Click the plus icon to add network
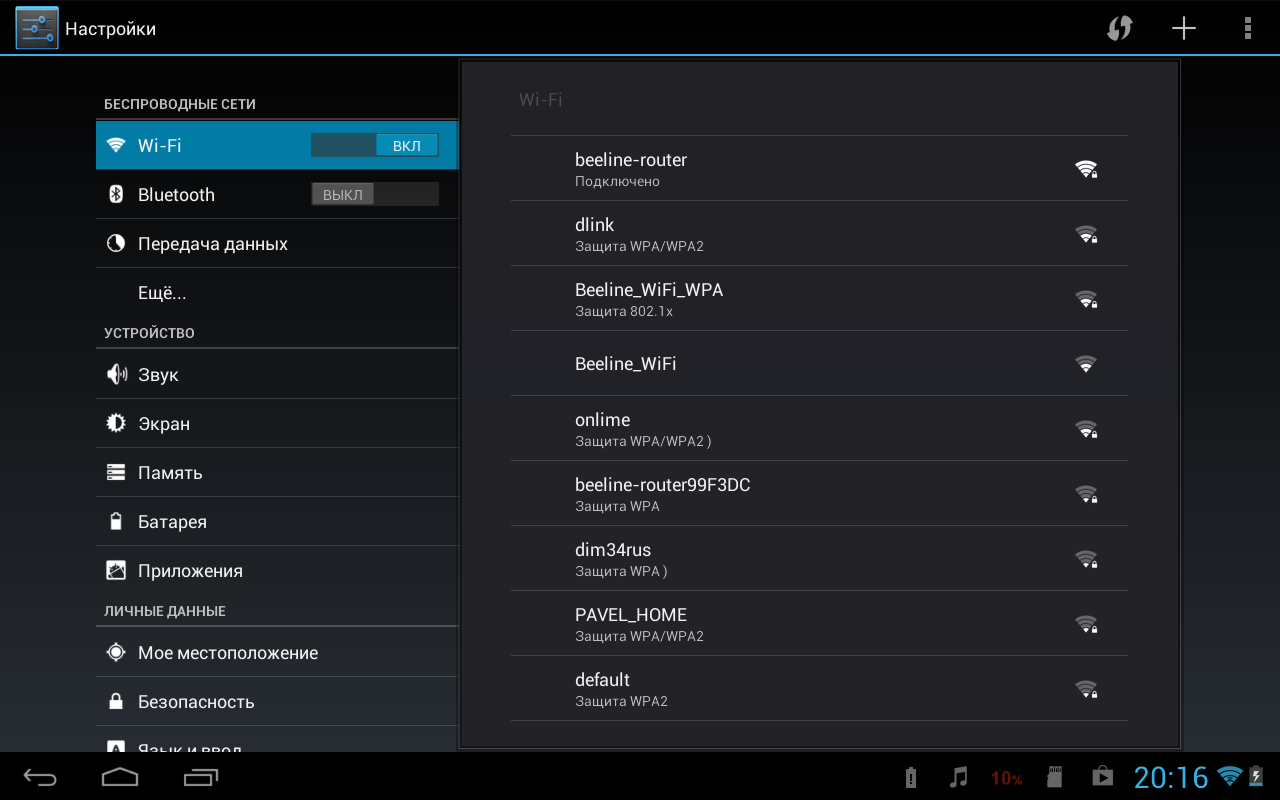1280x800 pixels. (x=1184, y=28)
